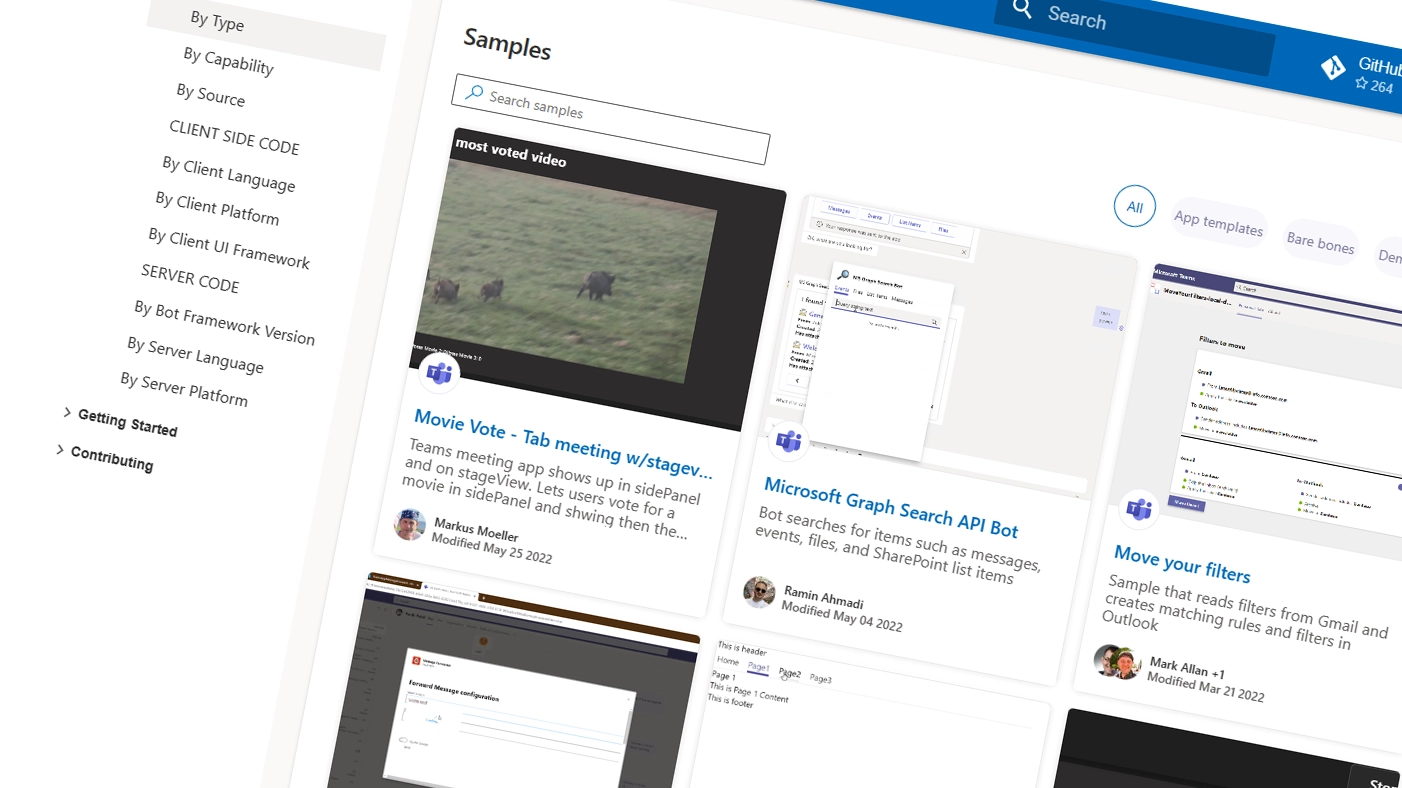
Task: Click Mark Allan's author avatar
Action: (1117, 662)
